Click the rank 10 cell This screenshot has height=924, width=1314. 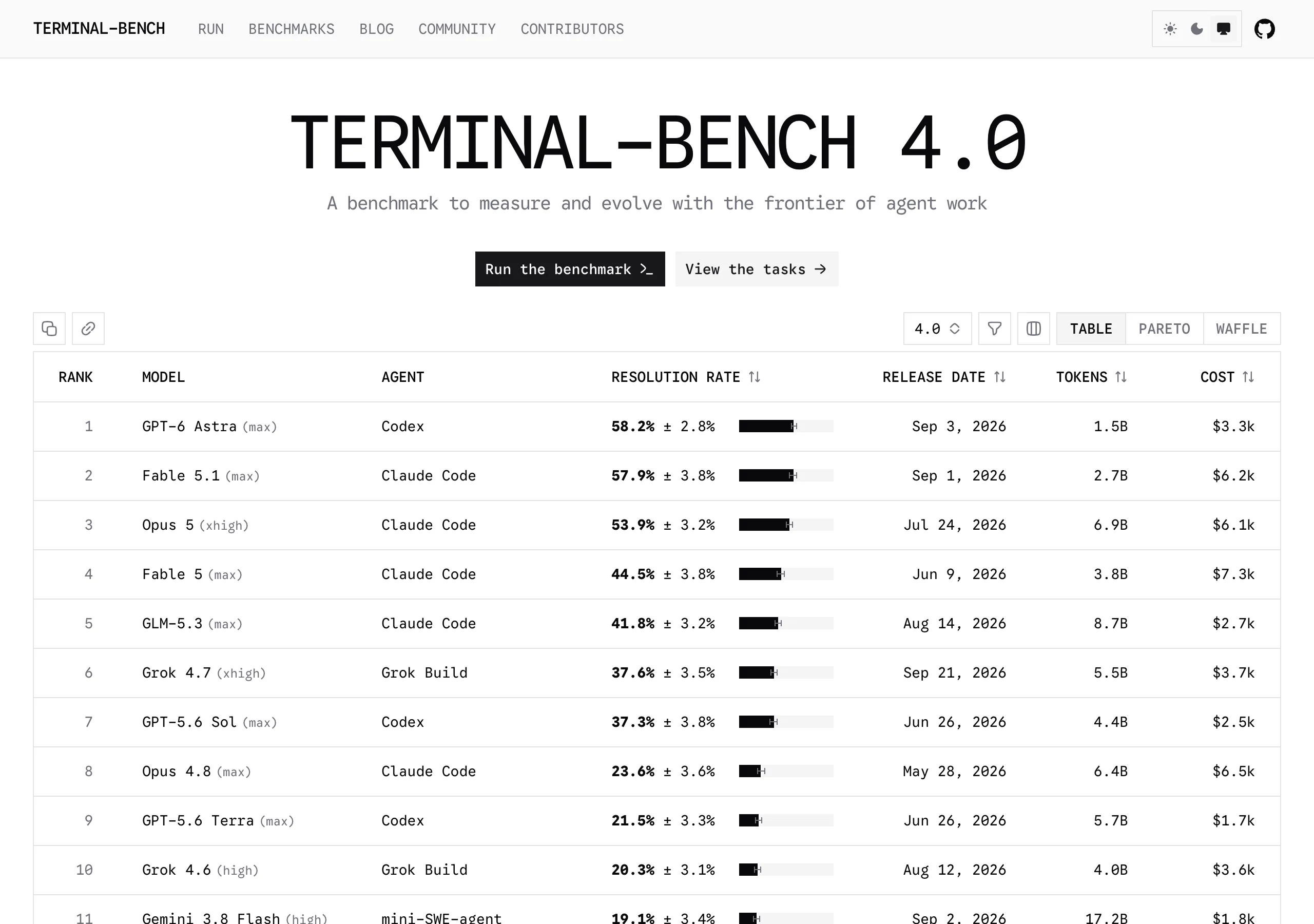tap(84, 870)
